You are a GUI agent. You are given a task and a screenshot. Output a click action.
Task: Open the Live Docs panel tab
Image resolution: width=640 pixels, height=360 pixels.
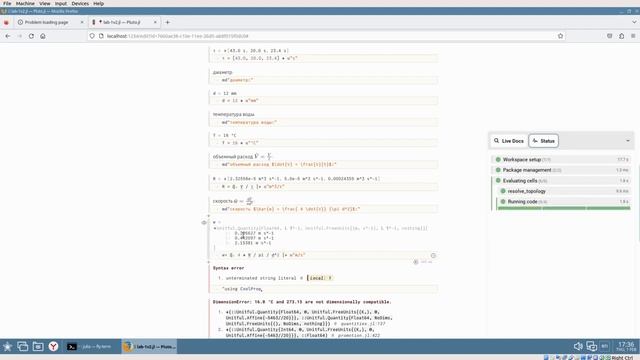[509, 141]
